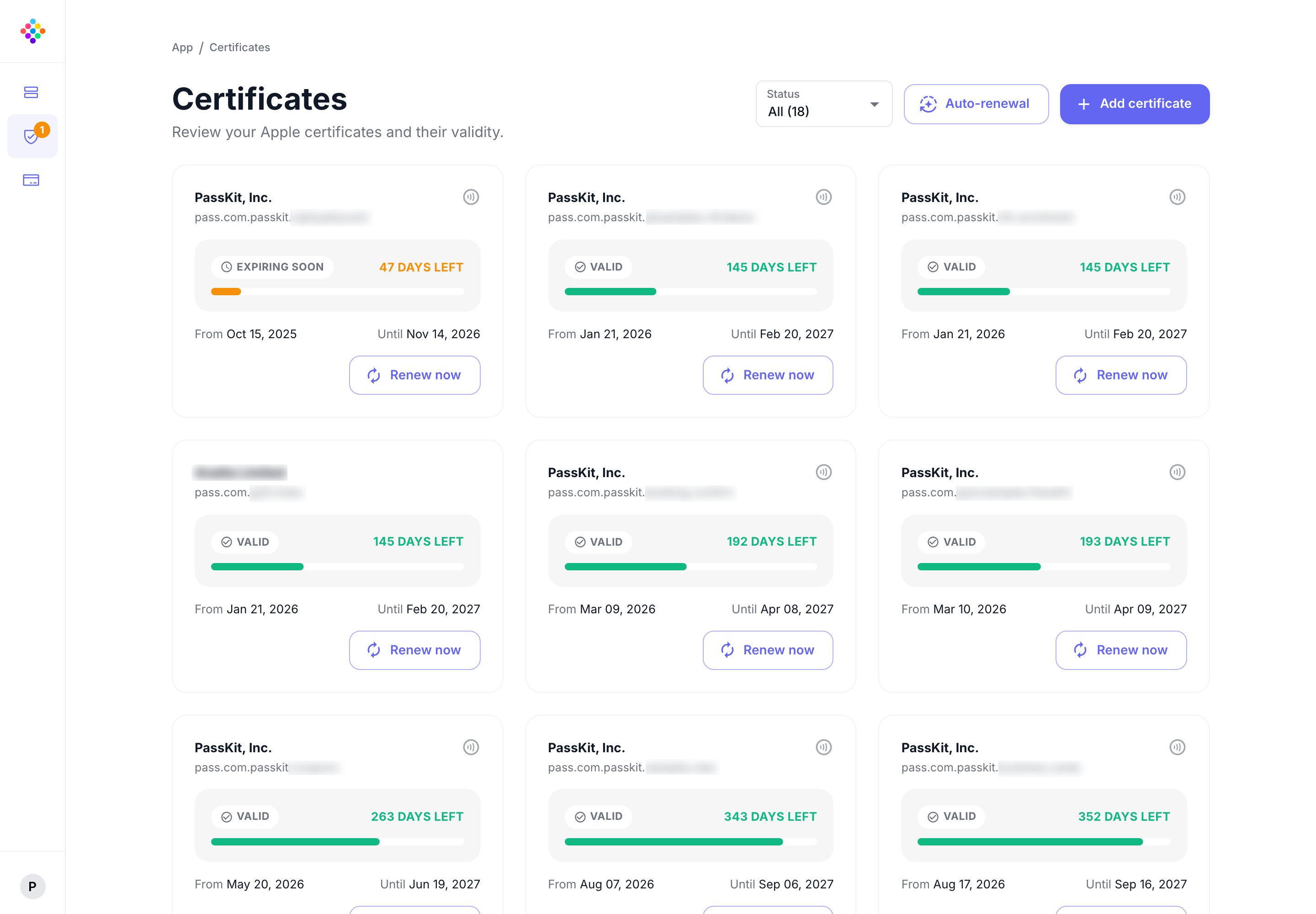This screenshot has width=1316, height=914.
Task: Click the "193 DAYS LEFT" label
Action: point(1125,542)
